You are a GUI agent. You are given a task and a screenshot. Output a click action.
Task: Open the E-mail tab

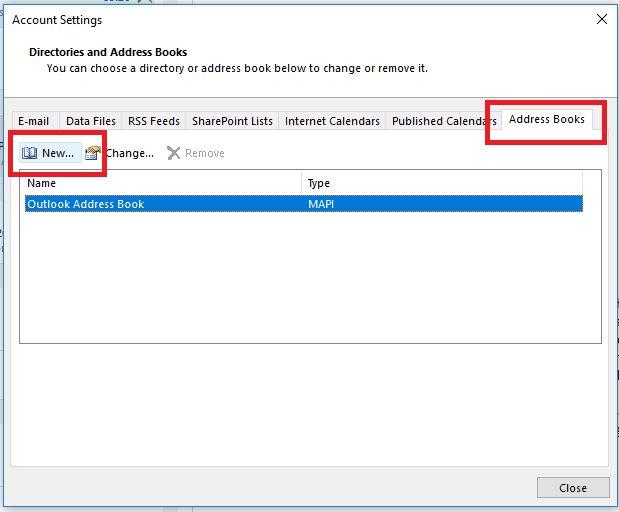(34, 121)
